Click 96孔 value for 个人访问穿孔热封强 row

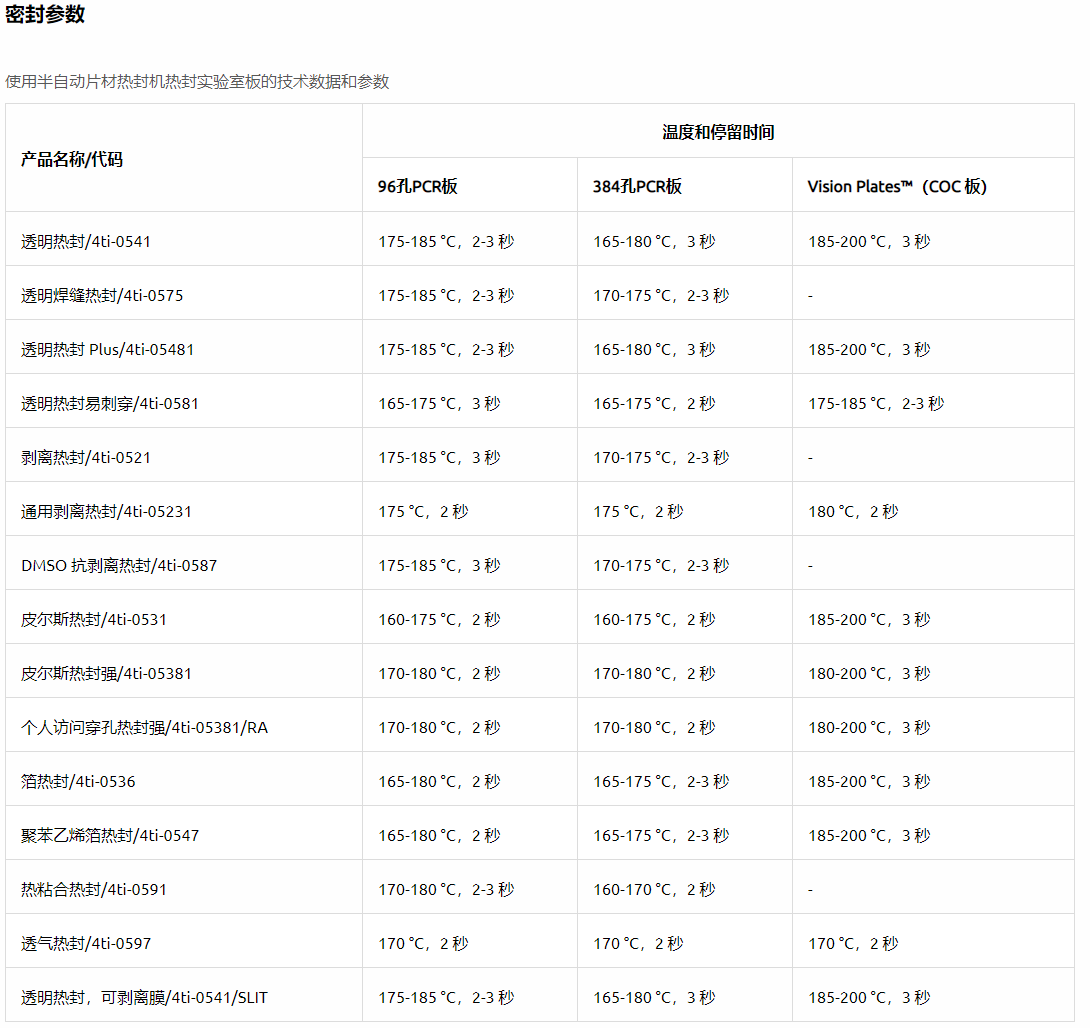(439, 728)
